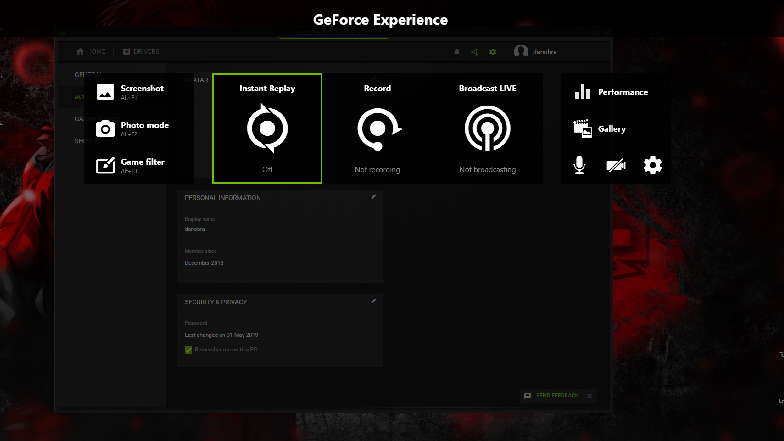Toggle the remember account checkbox

point(188,350)
